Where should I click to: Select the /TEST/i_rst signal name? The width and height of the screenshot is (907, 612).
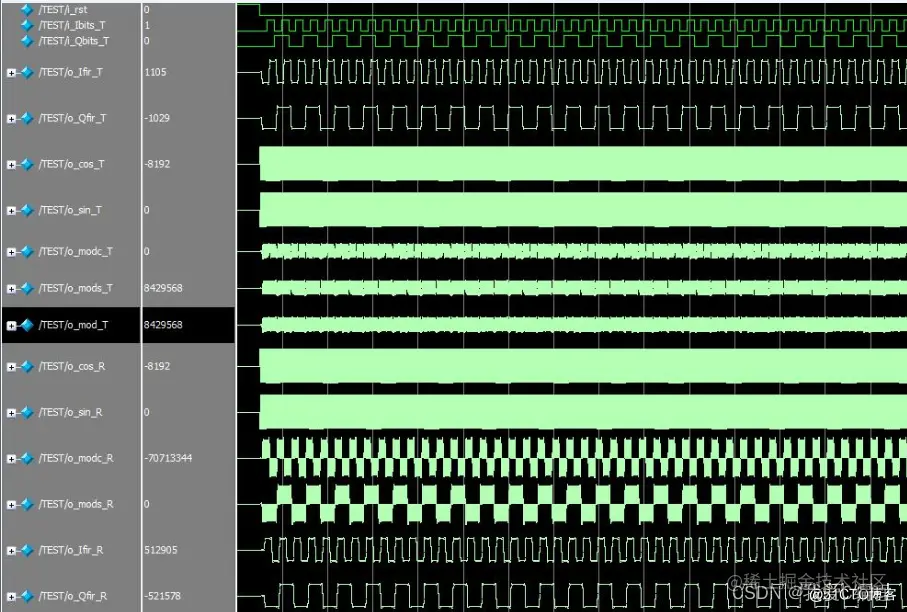(63, 10)
